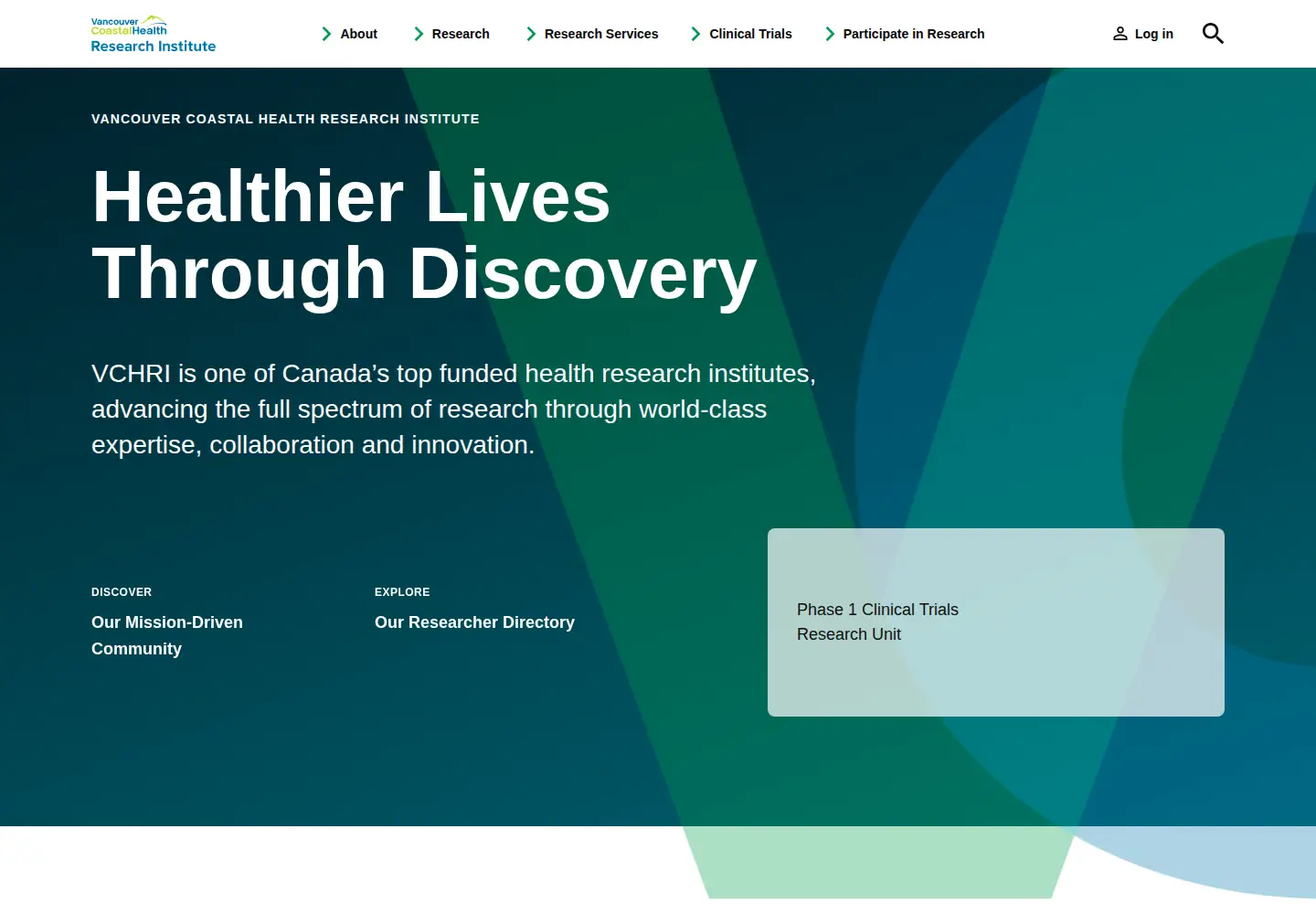
Task: Open the About menu item
Action: point(359,34)
